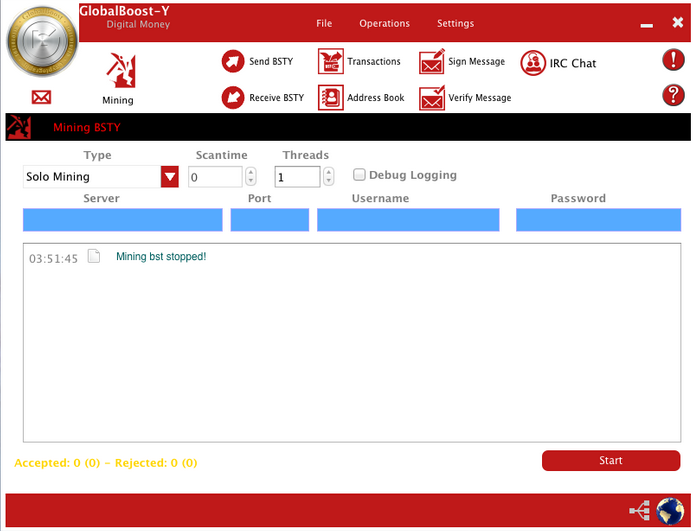The width and height of the screenshot is (695, 531).
Task: Enable the Debug Logging checkbox
Action: pyautogui.click(x=359, y=175)
